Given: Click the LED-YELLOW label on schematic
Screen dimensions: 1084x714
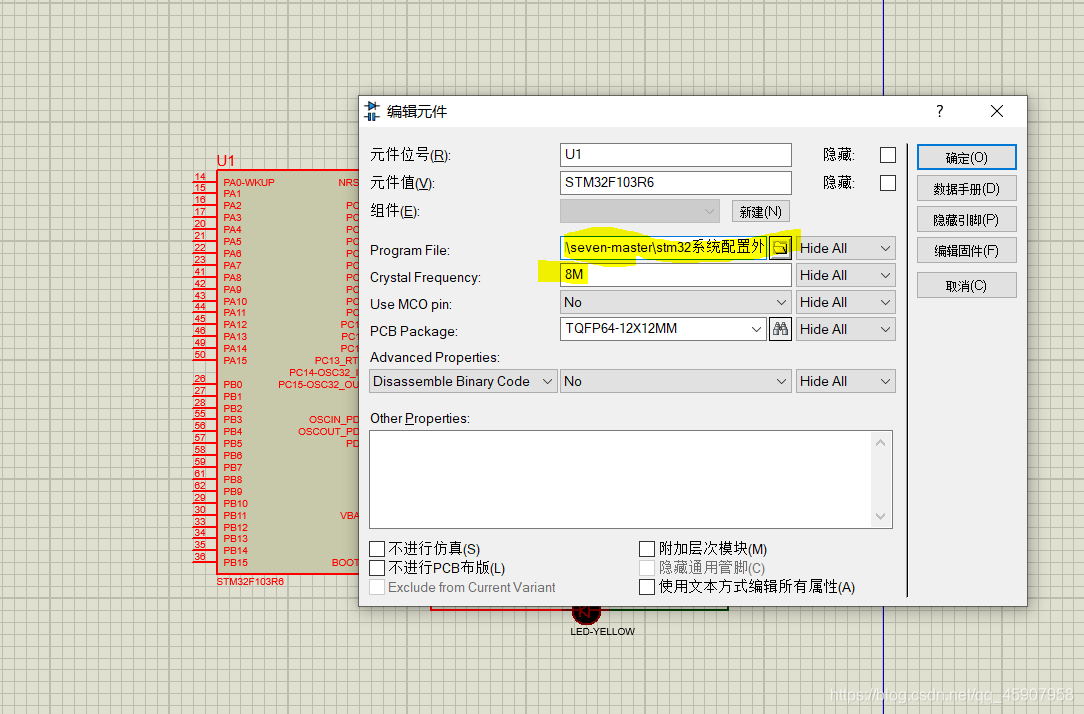Looking at the screenshot, I should 602,632.
